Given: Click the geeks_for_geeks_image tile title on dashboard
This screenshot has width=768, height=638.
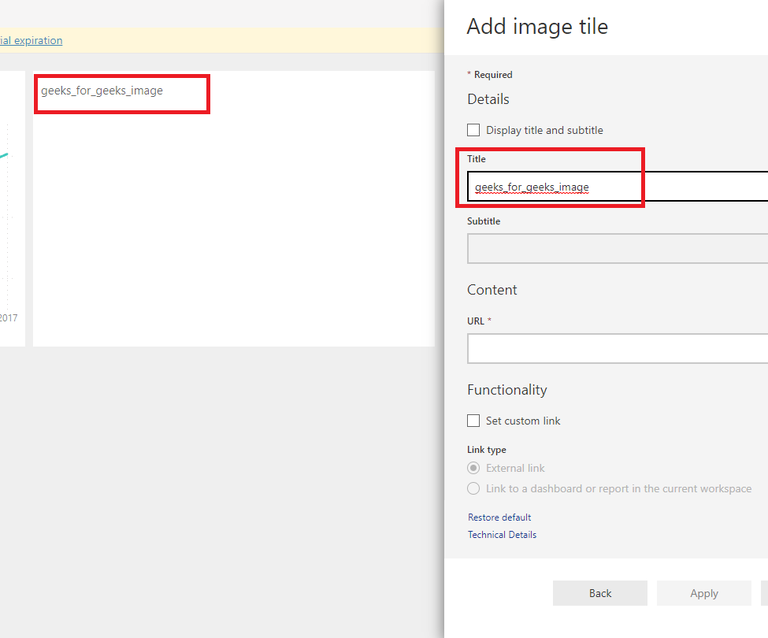Looking at the screenshot, I should pyautogui.click(x=102, y=91).
